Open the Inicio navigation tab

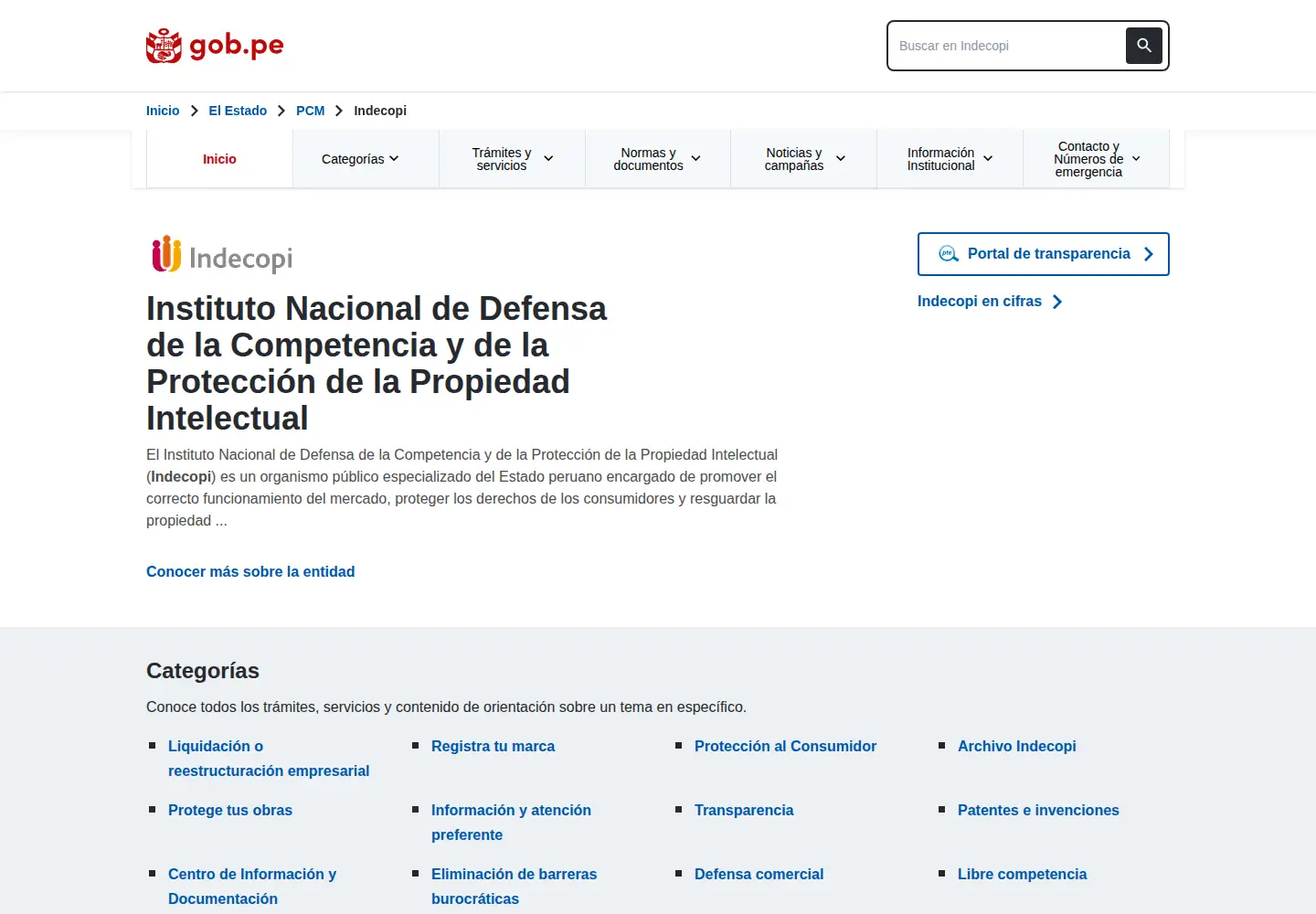point(219,159)
